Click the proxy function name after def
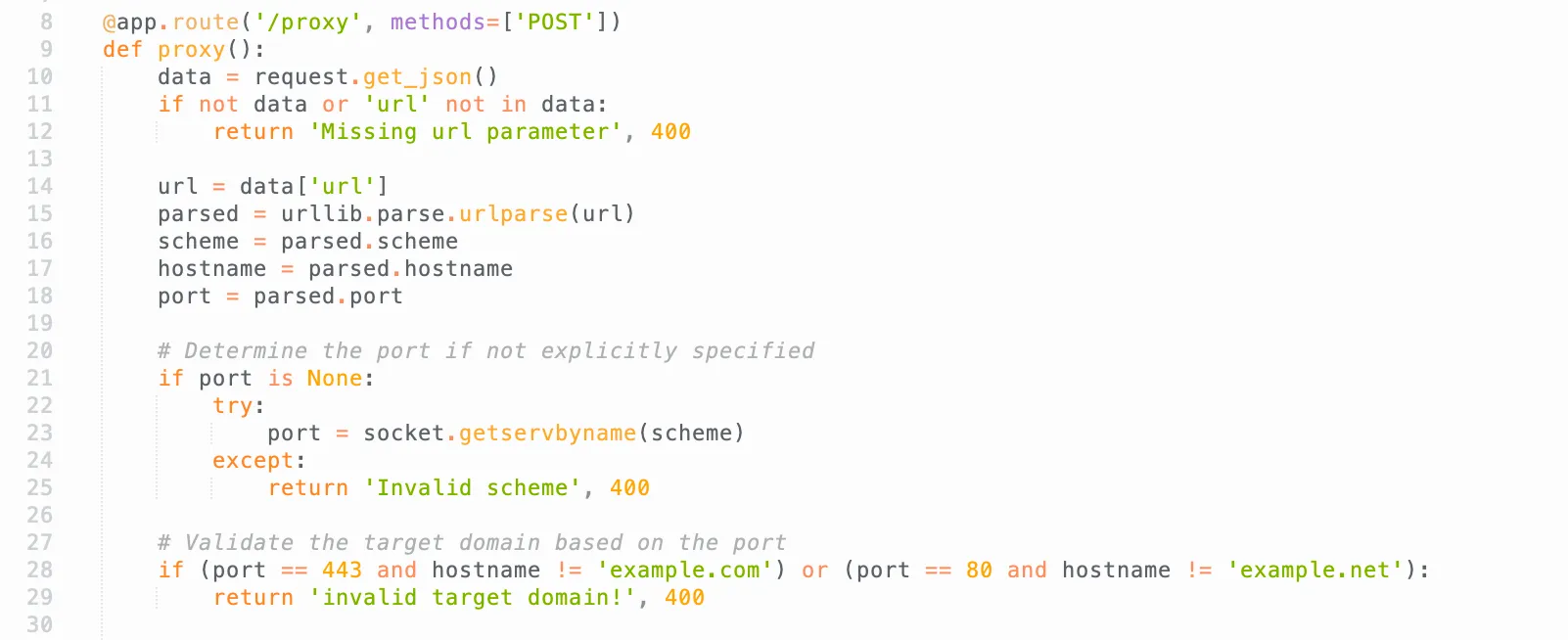Viewport: 1568px width, 640px height. [x=191, y=49]
